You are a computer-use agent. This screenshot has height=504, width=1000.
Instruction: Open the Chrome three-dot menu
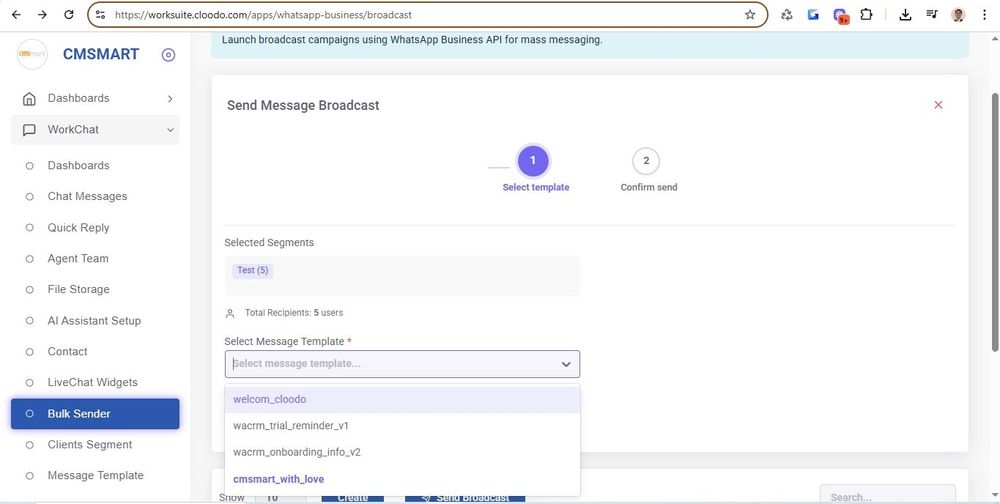tap(984, 15)
